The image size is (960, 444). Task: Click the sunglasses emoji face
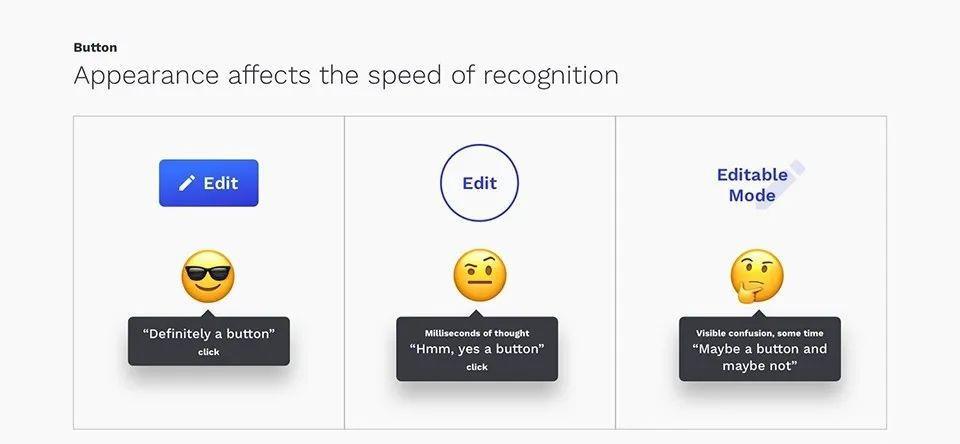point(208,276)
